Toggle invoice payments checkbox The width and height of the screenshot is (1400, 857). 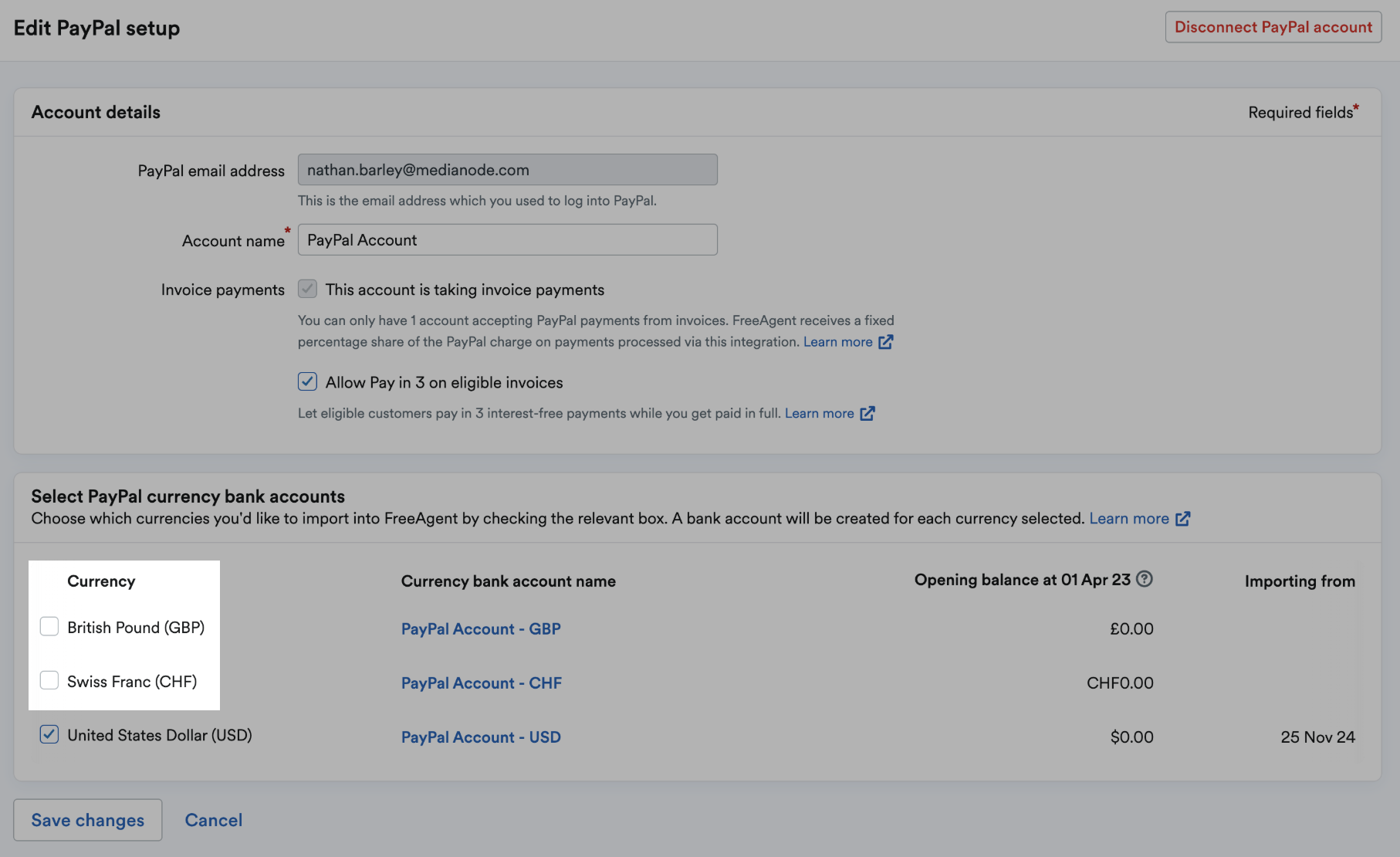coord(307,290)
